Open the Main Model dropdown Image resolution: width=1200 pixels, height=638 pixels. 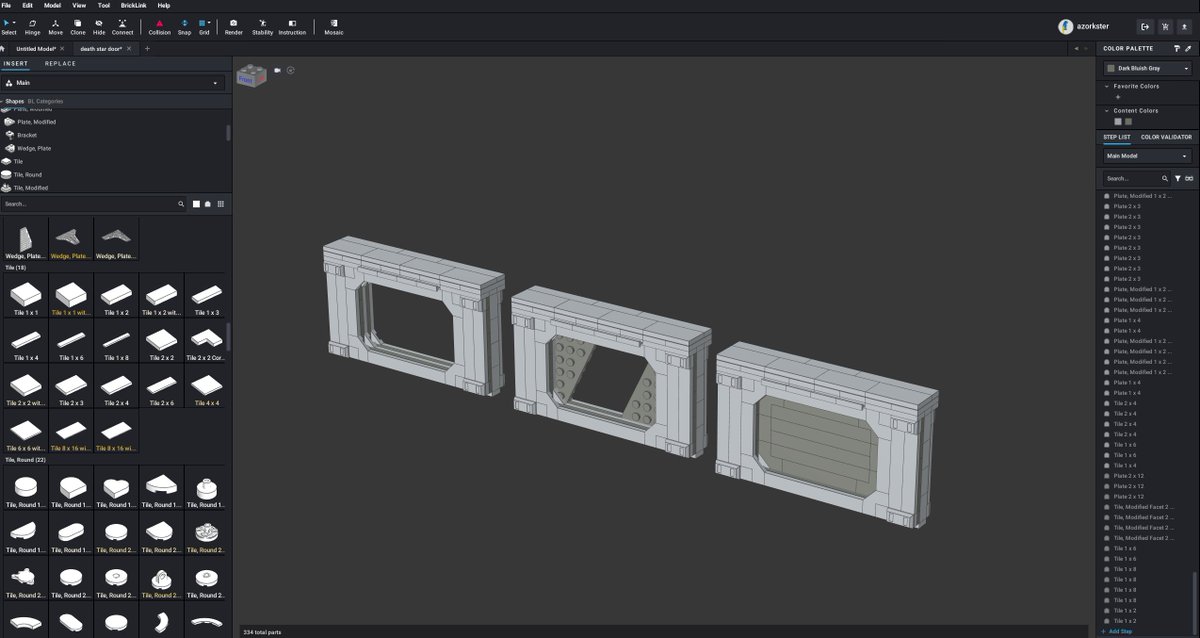1147,156
